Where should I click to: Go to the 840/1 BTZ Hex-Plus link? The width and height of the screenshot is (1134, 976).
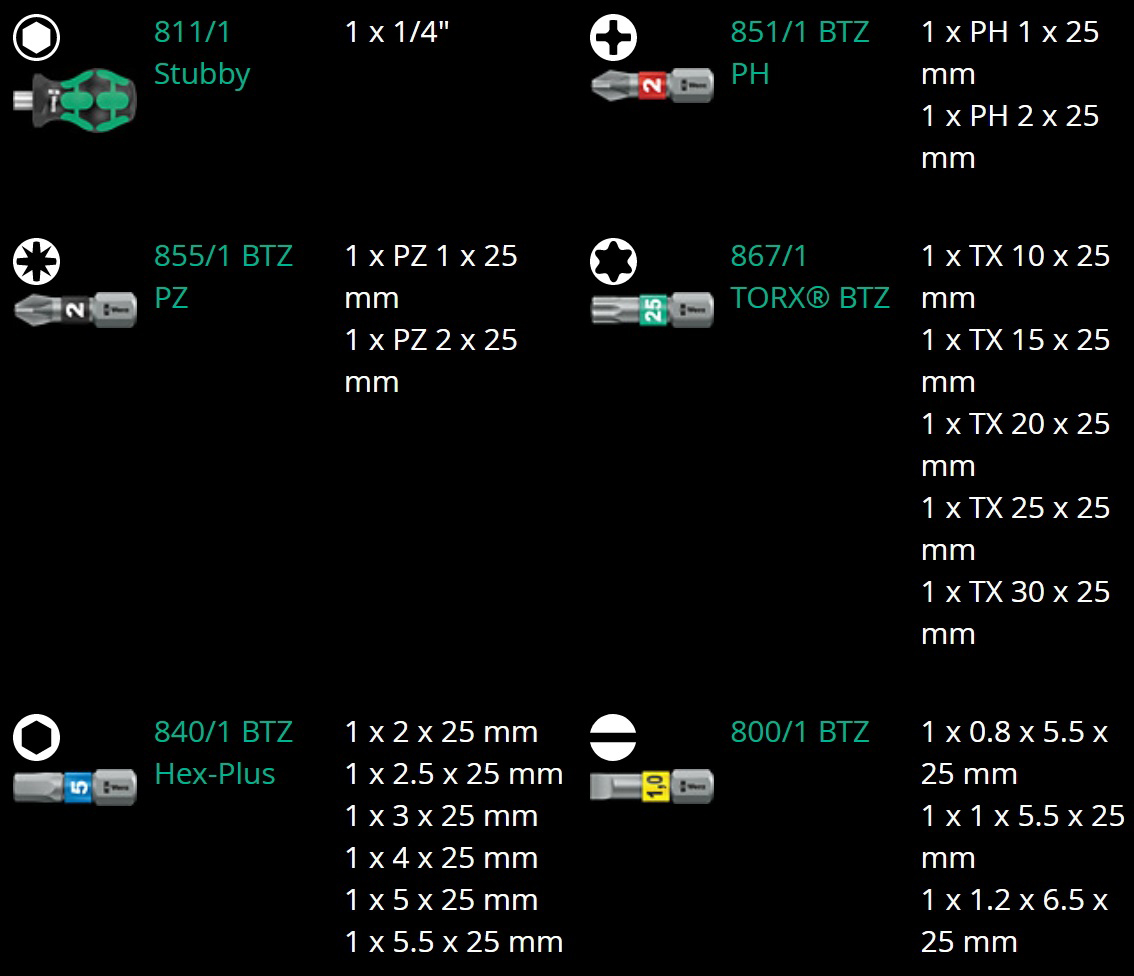[x=222, y=753]
